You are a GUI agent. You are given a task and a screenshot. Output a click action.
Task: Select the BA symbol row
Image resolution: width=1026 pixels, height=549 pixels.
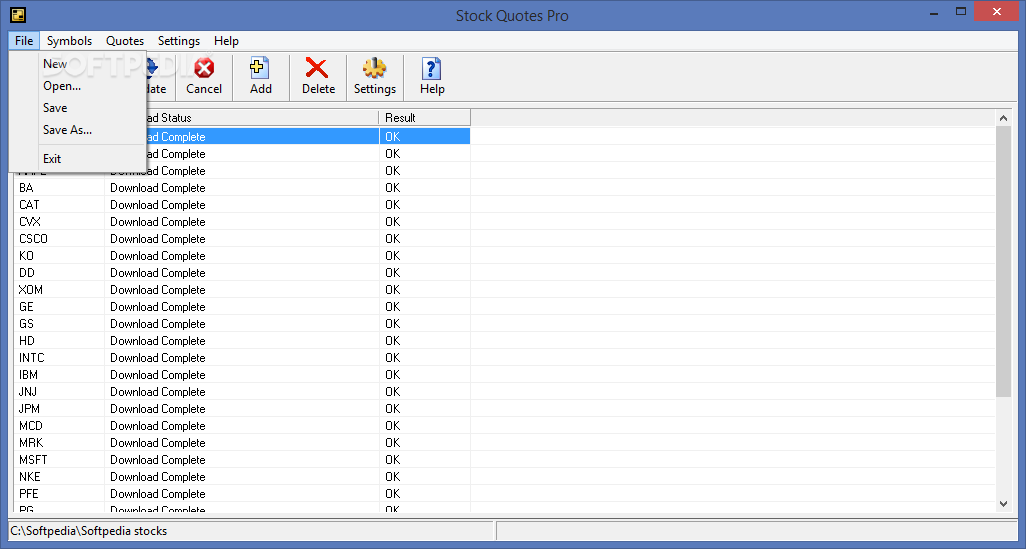242,188
